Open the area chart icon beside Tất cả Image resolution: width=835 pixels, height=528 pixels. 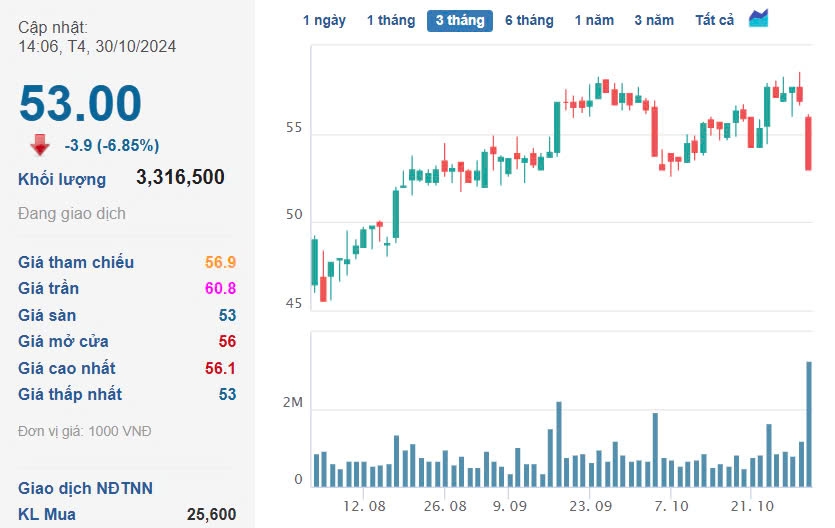(x=758, y=19)
